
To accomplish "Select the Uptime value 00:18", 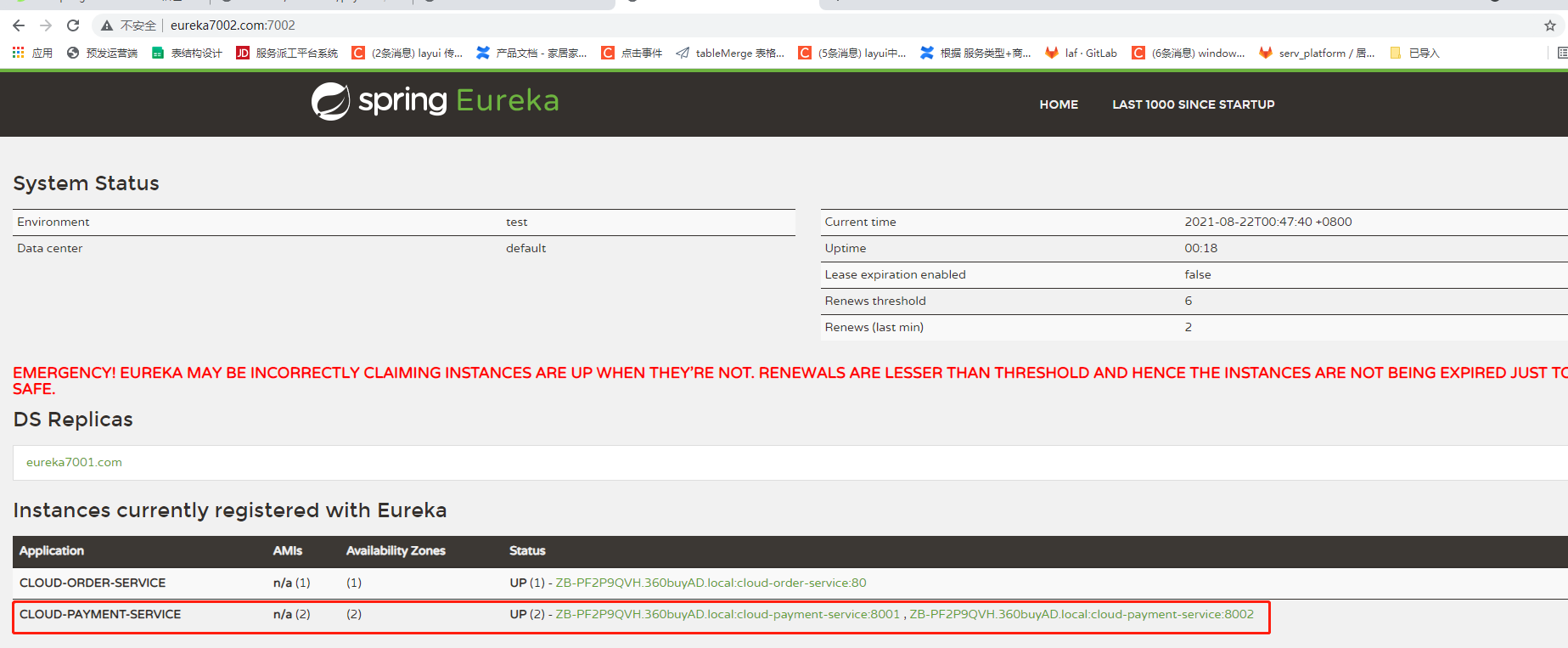I will 1201,248.
